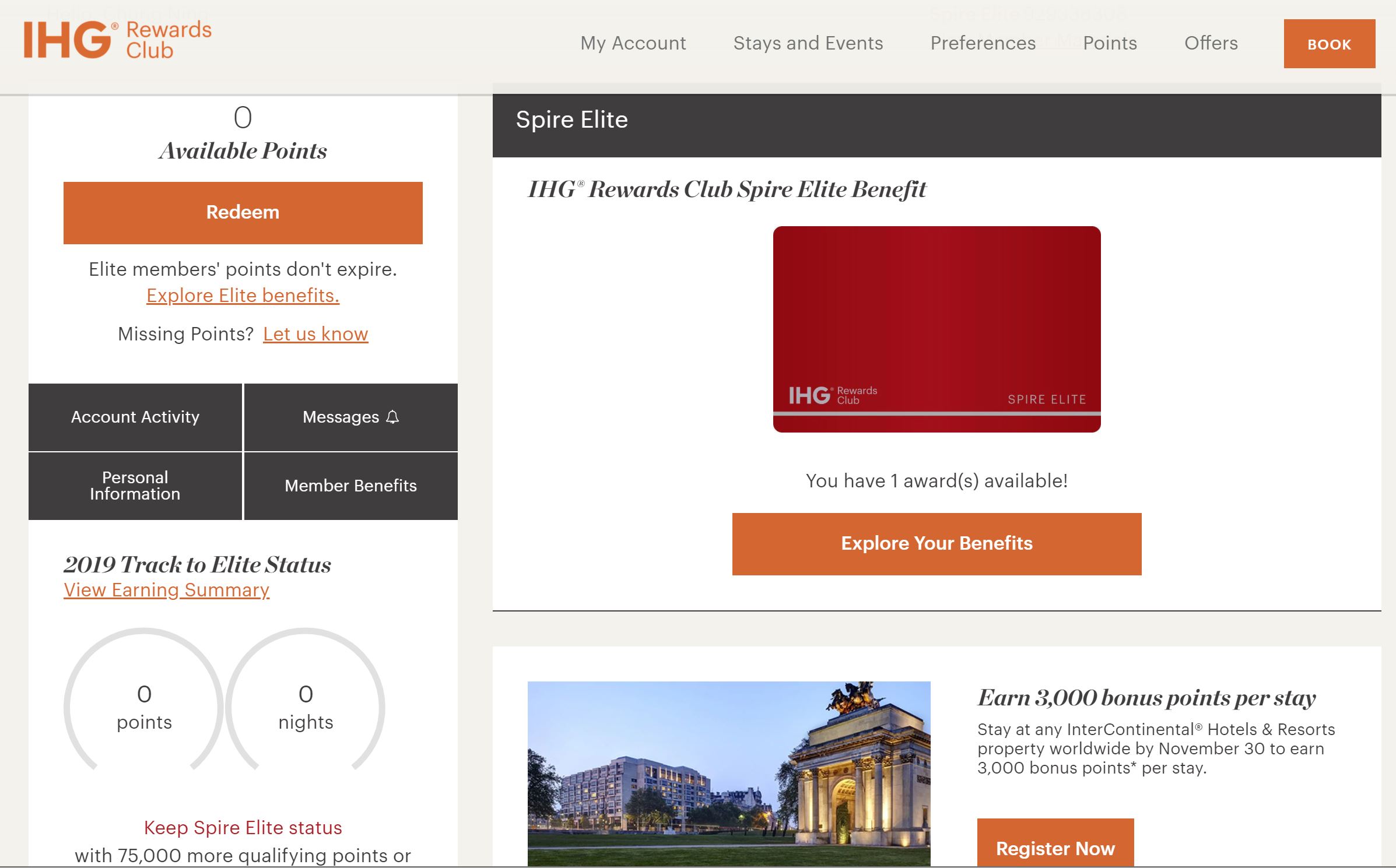Click the Available Points heading

(243, 151)
